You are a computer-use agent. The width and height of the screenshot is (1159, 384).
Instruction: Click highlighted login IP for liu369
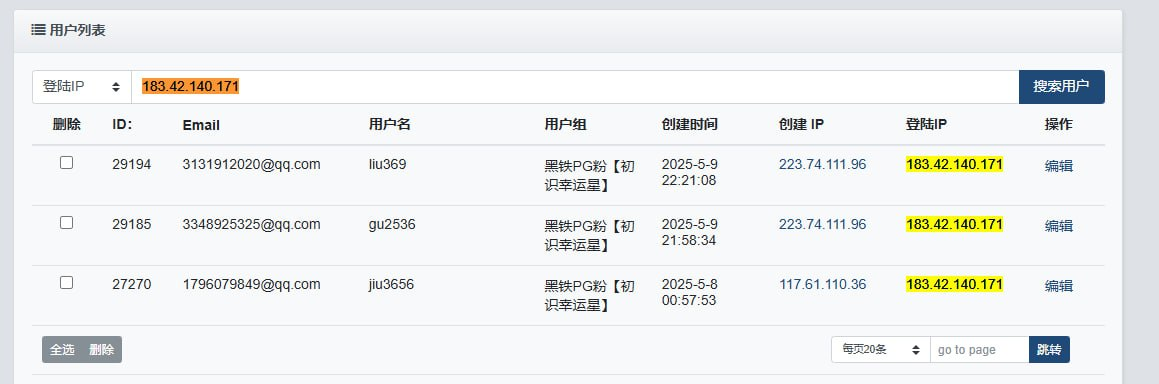pyautogui.click(x=954, y=164)
